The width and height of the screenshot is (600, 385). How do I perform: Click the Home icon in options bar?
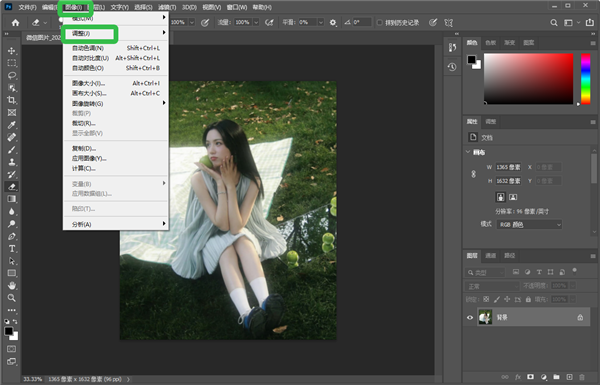click(x=15, y=23)
